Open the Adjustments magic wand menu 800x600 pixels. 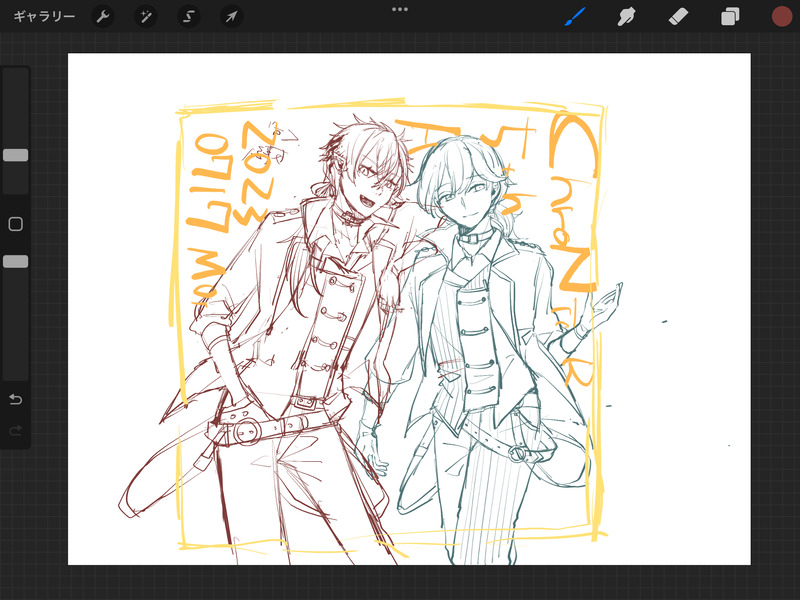[145, 17]
